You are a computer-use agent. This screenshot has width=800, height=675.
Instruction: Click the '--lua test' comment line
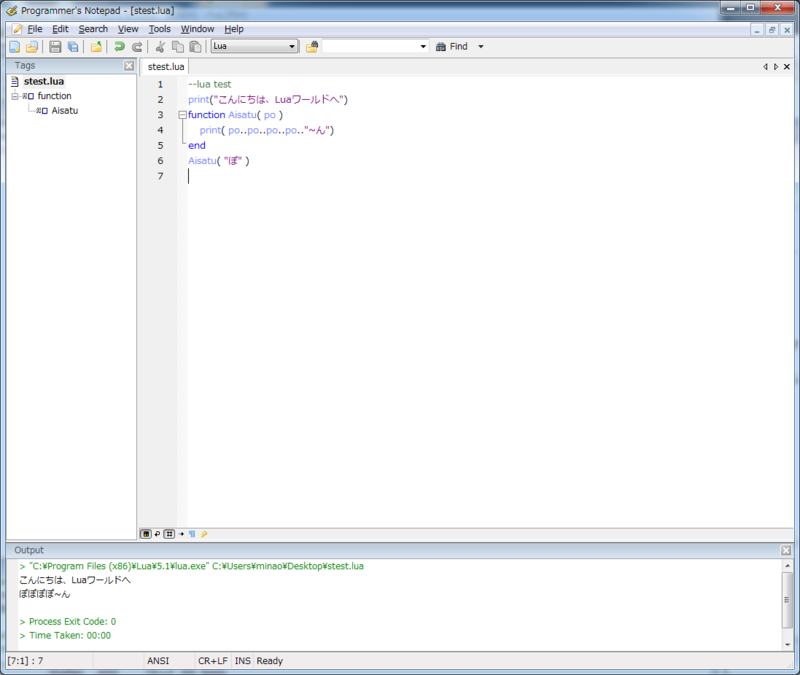pyautogui.click(x=210, y=84)
